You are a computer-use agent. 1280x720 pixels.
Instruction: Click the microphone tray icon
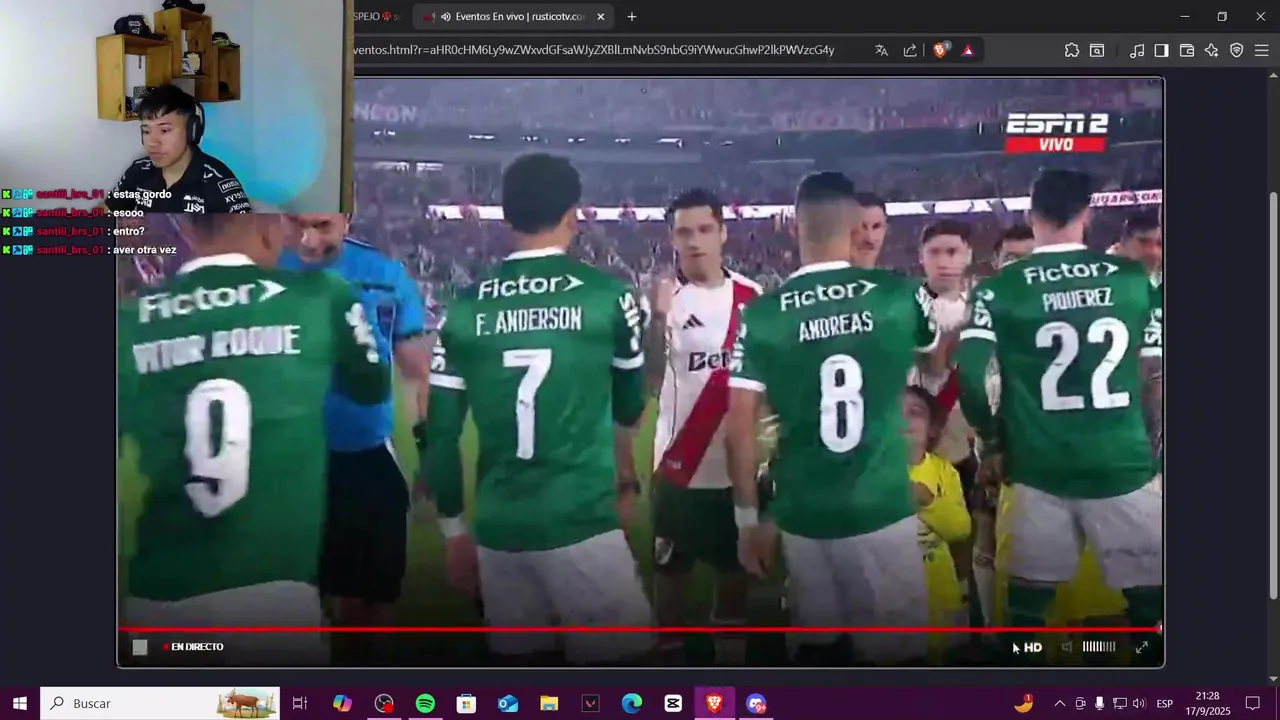1099,703
